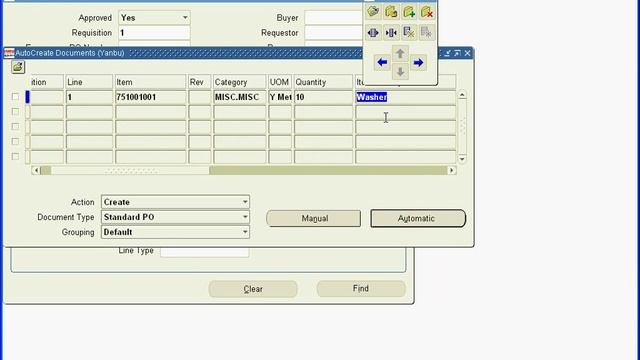Click the greyed Hide Field icon in the palette
The width and height of the screenshot is (640, 360).
426,33
